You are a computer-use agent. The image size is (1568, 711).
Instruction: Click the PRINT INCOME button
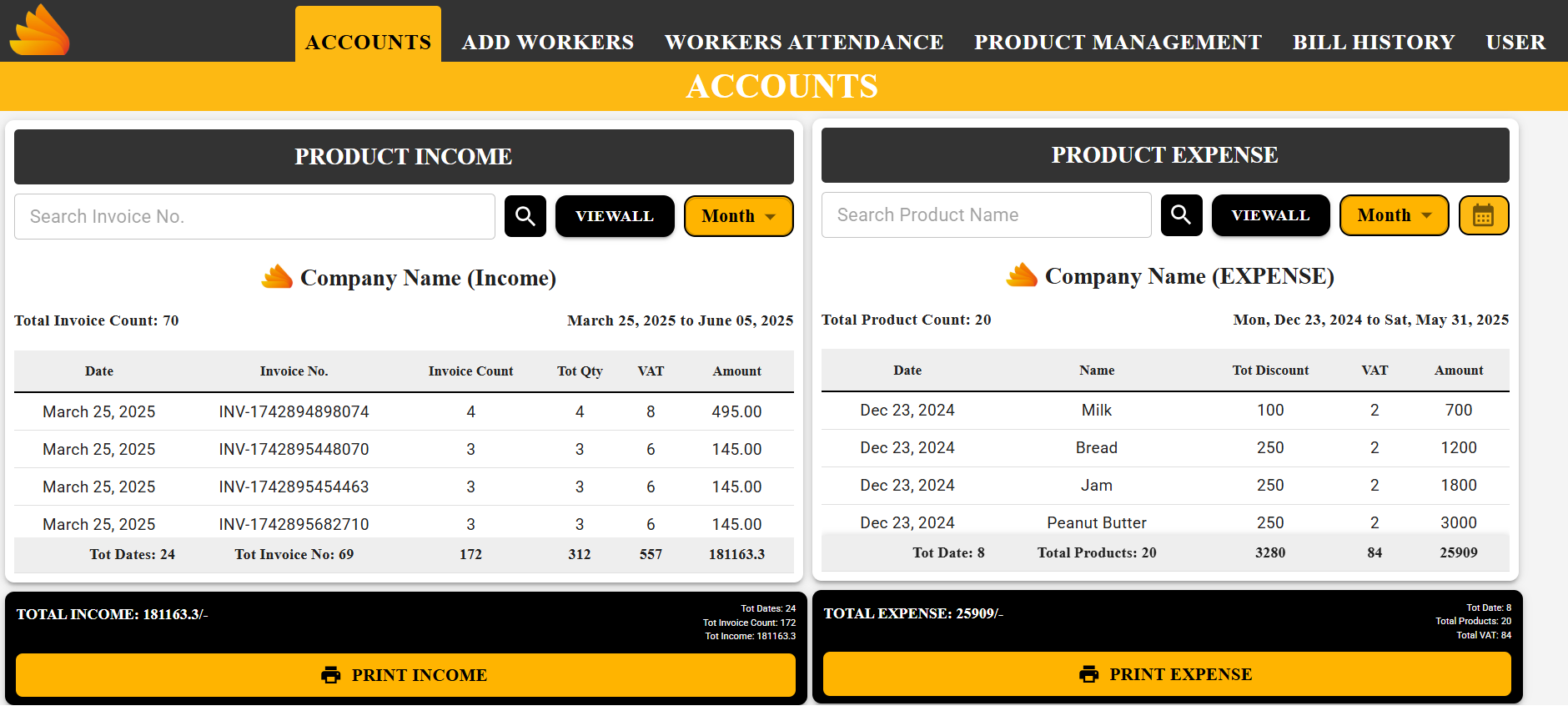(405, 675)
